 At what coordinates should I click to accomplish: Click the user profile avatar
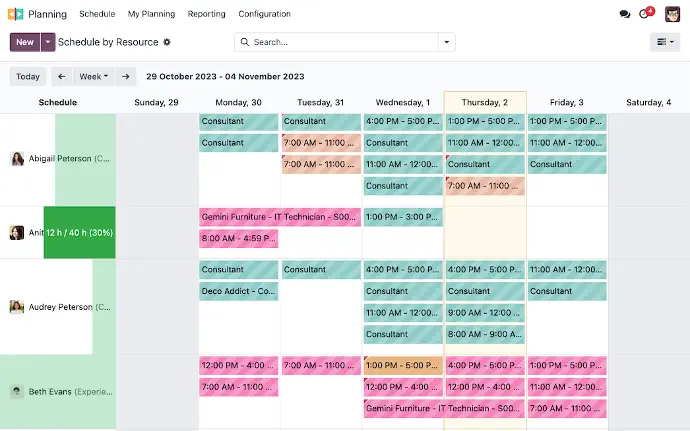pos(673,14)
